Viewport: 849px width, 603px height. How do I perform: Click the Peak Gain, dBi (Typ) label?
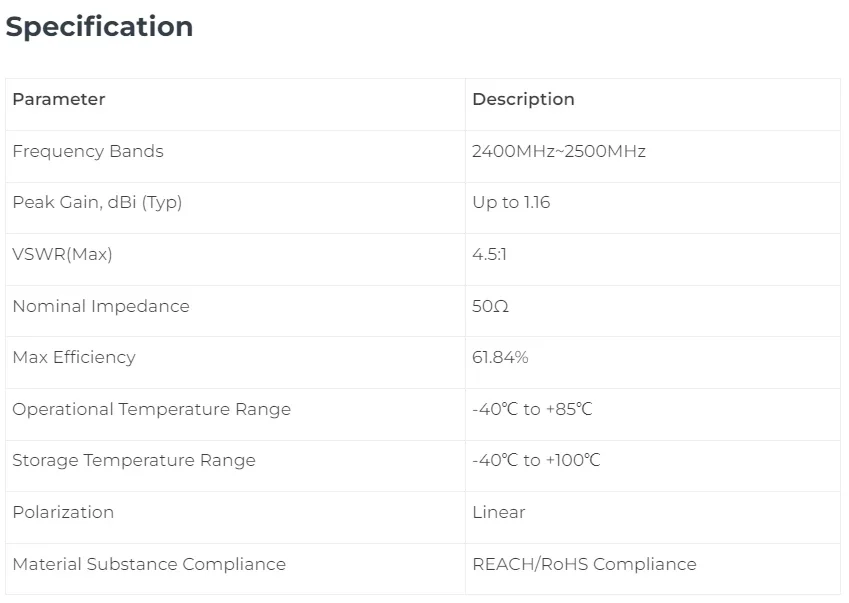[x=97, y=202]
